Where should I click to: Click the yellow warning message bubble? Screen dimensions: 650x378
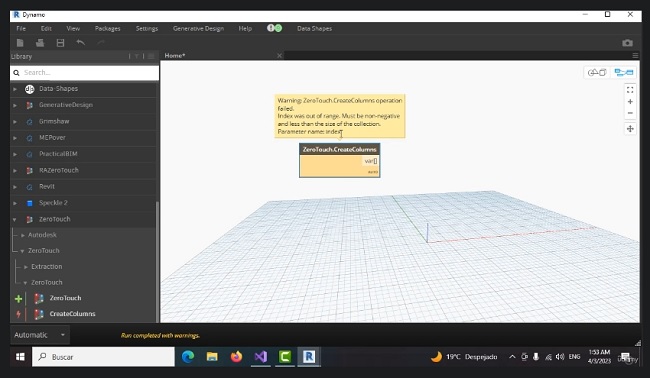click(x=340, y=116)
